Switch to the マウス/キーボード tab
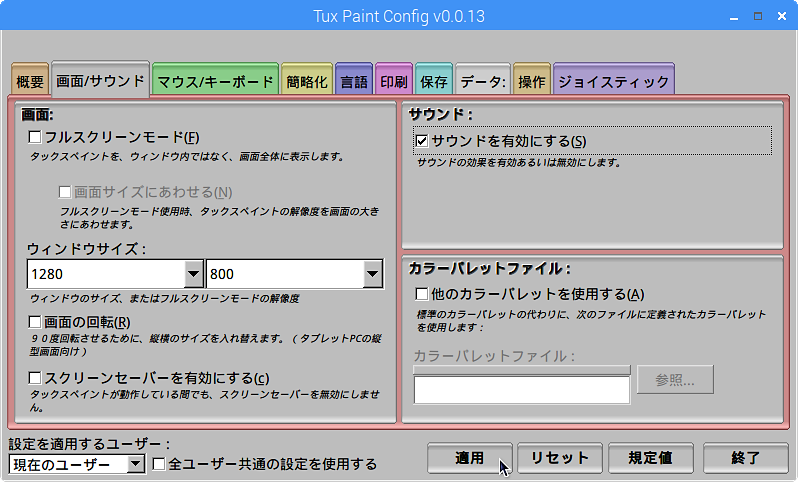This screenshot has width=798, height=482. (215, 80)
